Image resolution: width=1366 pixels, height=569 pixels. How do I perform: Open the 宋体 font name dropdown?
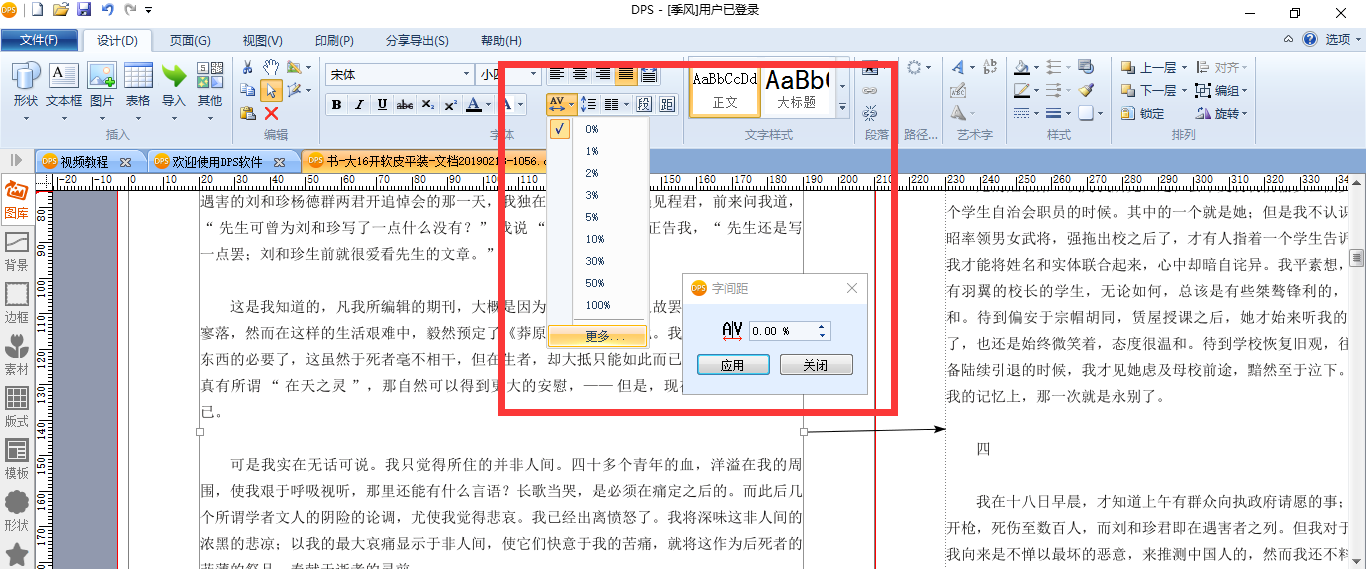pos(467,74)
